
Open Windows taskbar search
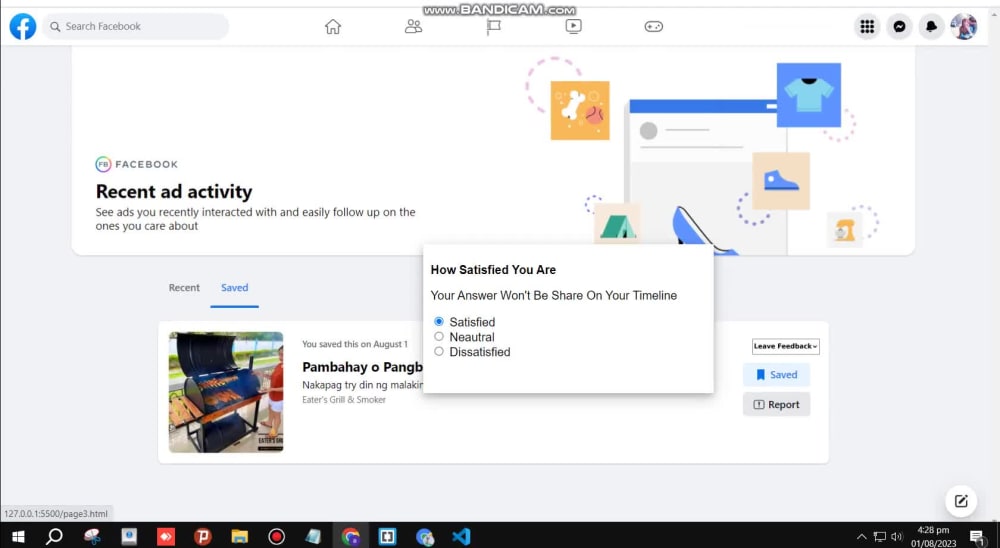pos(54,537)
